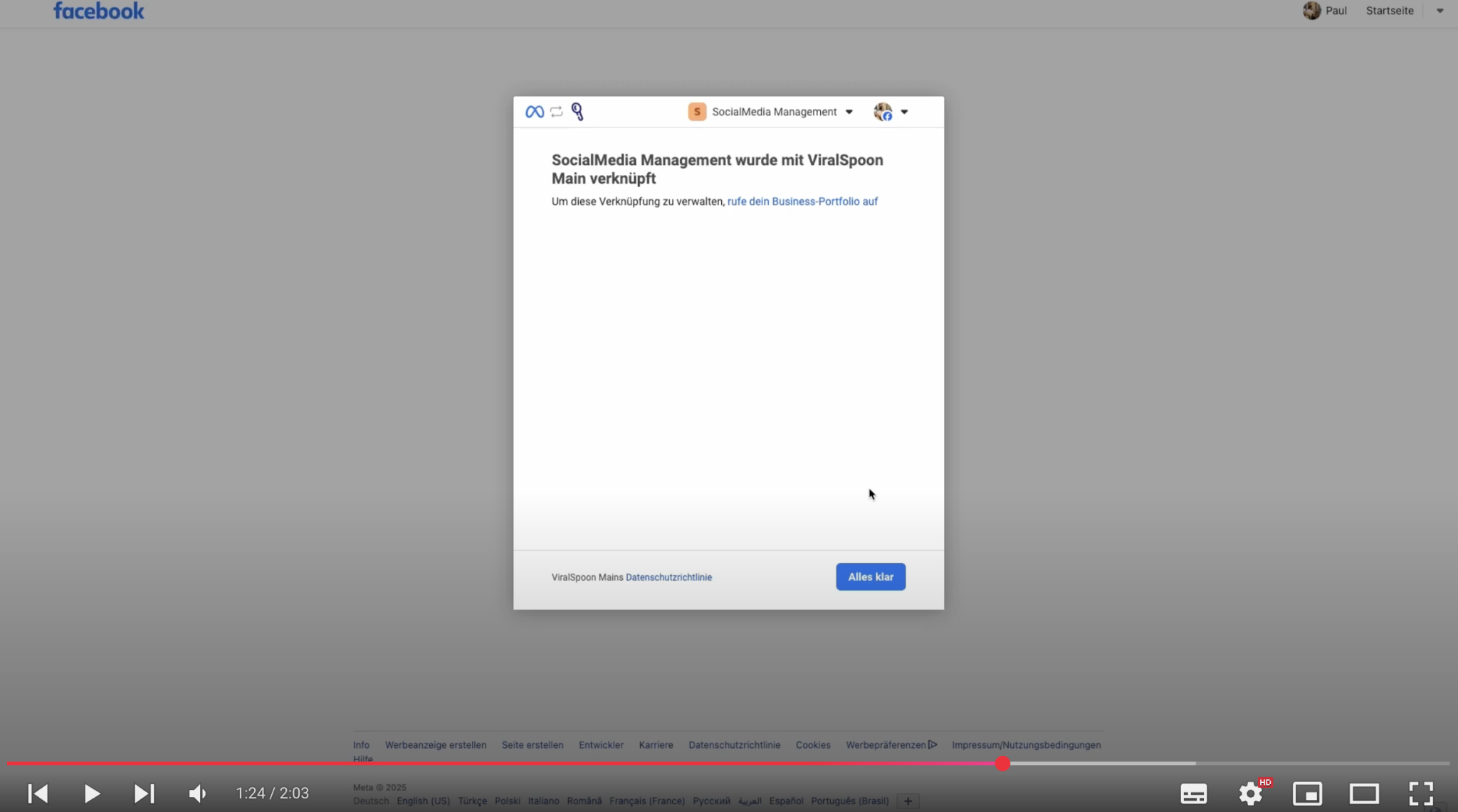
Task: Click the Alles klar button
Action: pyautogui.click(x=870, y=576)
